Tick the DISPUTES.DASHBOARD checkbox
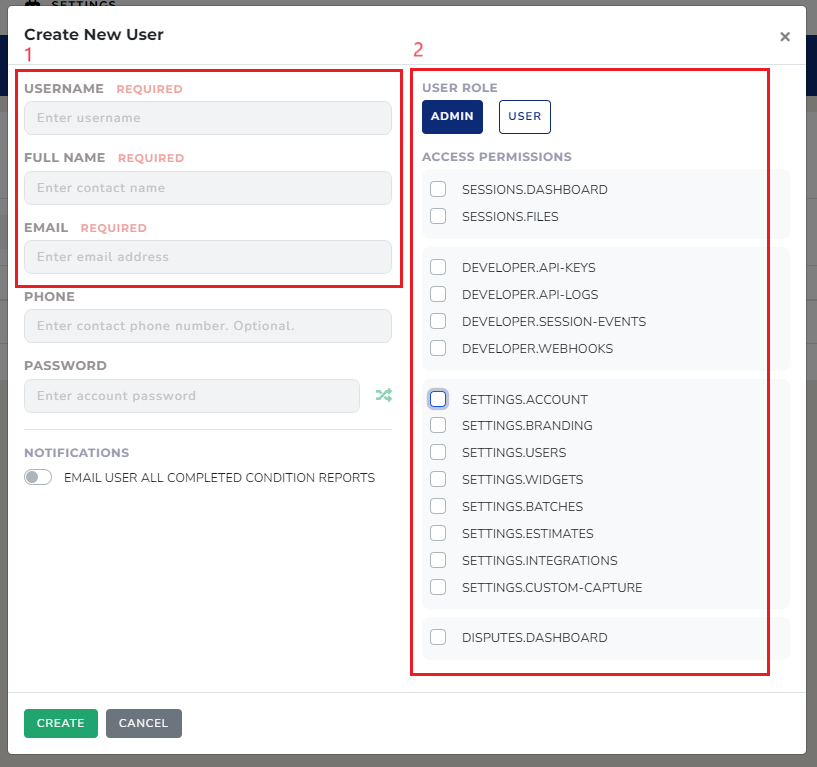The height and width of the screenshot is (767, 817). click(438, 637)
